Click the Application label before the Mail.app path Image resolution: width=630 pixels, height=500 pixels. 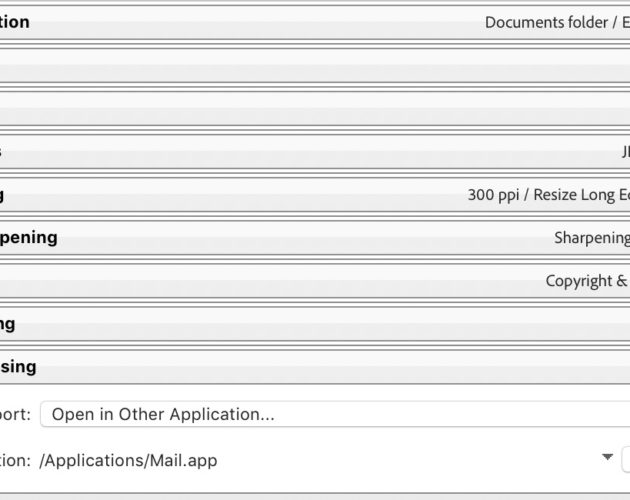pyautogui.click(x=15, y=460)
